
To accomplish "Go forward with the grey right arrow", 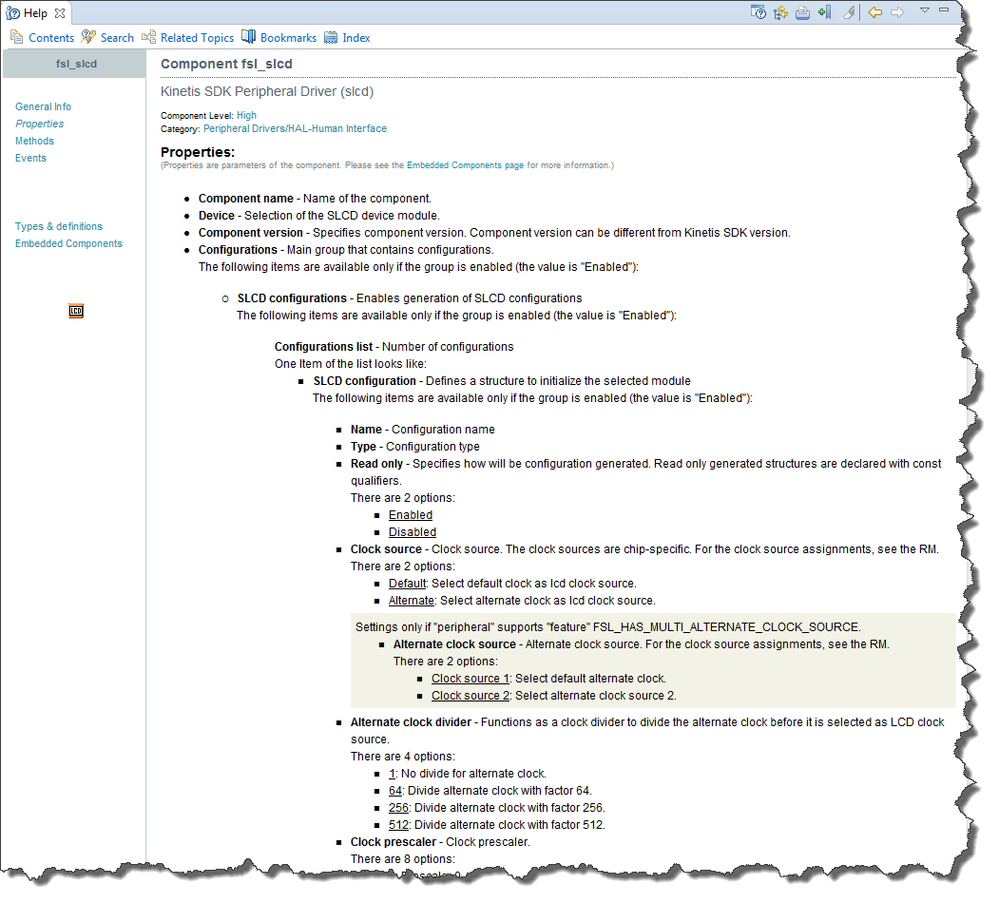I will tap(897, 12).
